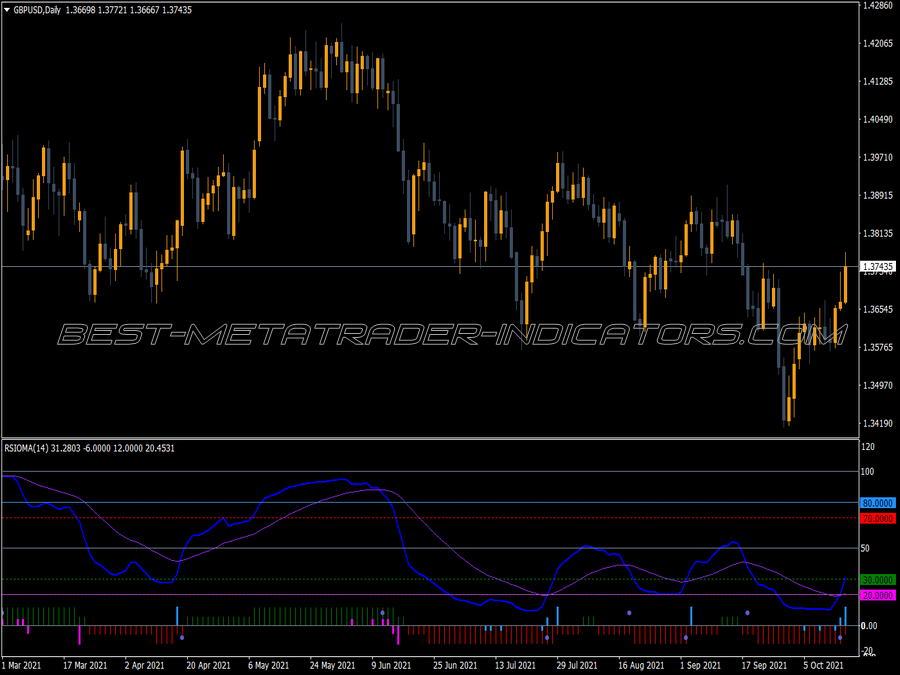Click the 9 Jun 2021 date label

[391, 666]
